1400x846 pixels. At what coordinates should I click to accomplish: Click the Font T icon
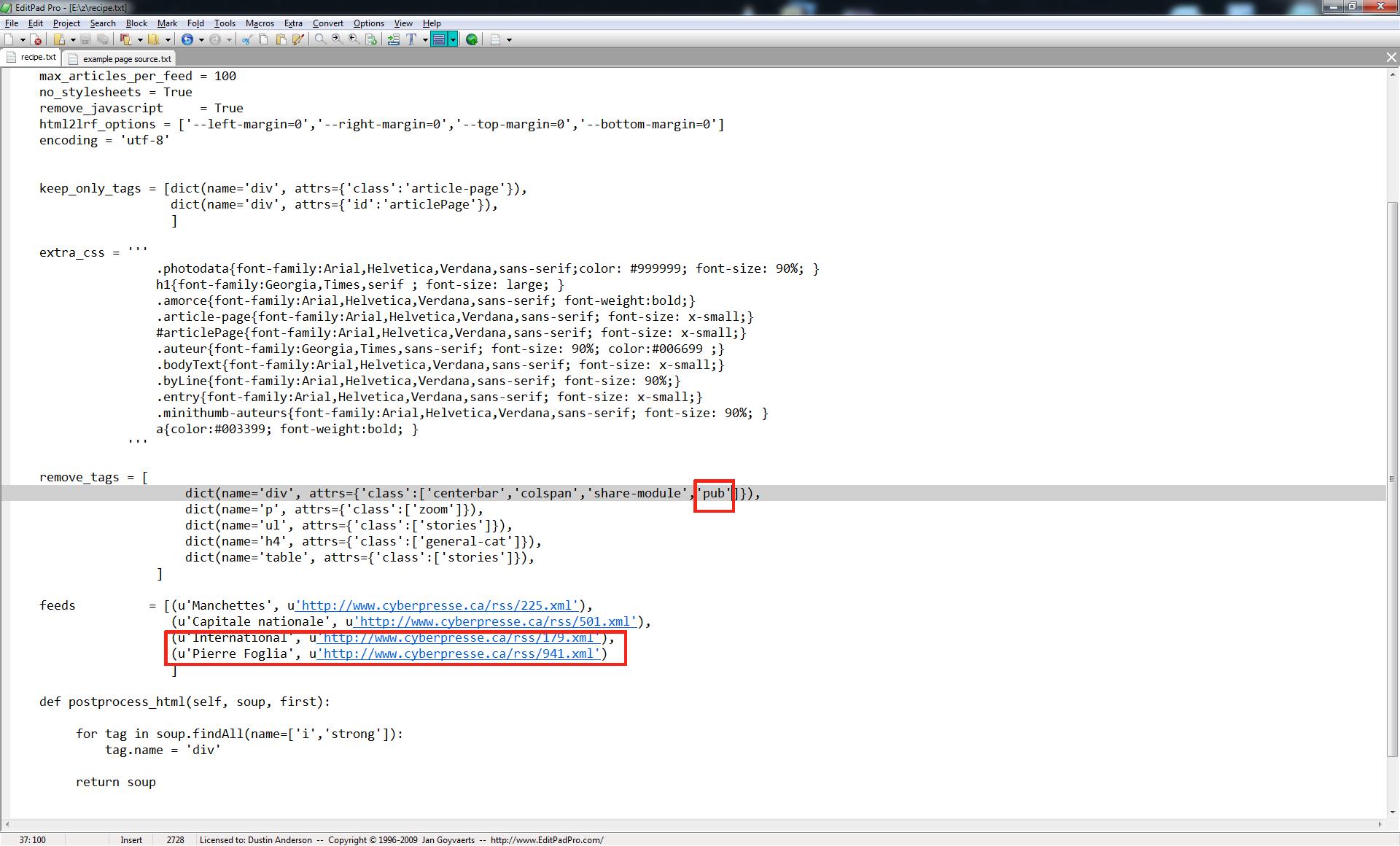411,39
